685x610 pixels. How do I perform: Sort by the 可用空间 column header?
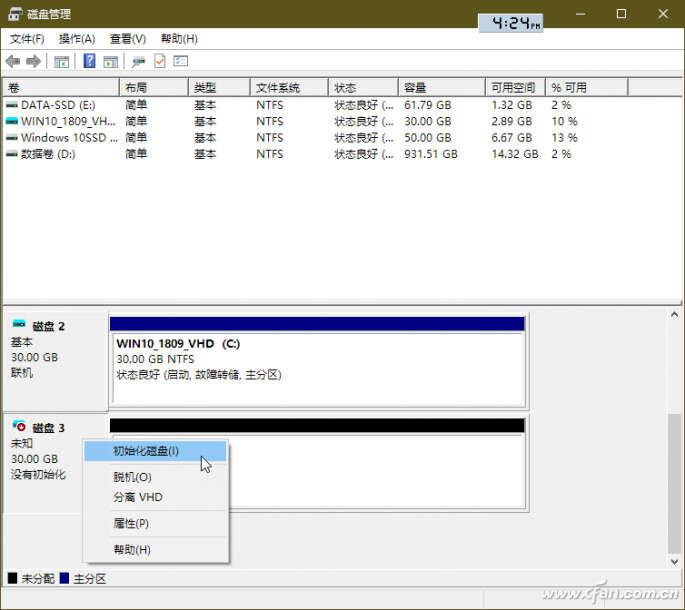pyautogui.click(x=515, y=87)
